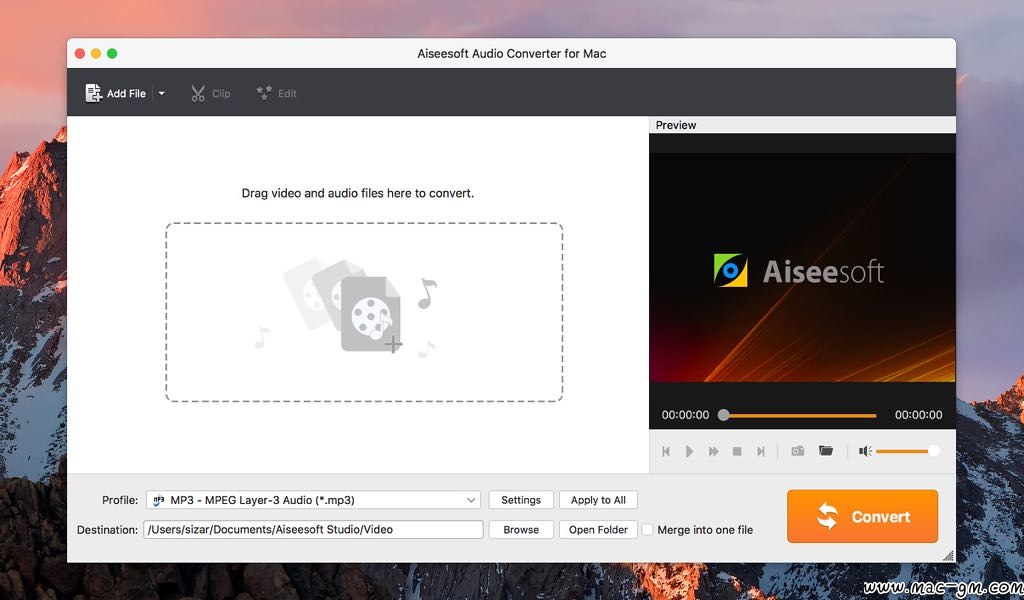The image size is (1024, 600).
Task: Click the window title "Aiseesoft Audio Converter for Mac"
Action: pyautogui.click(x=512, y=54)
